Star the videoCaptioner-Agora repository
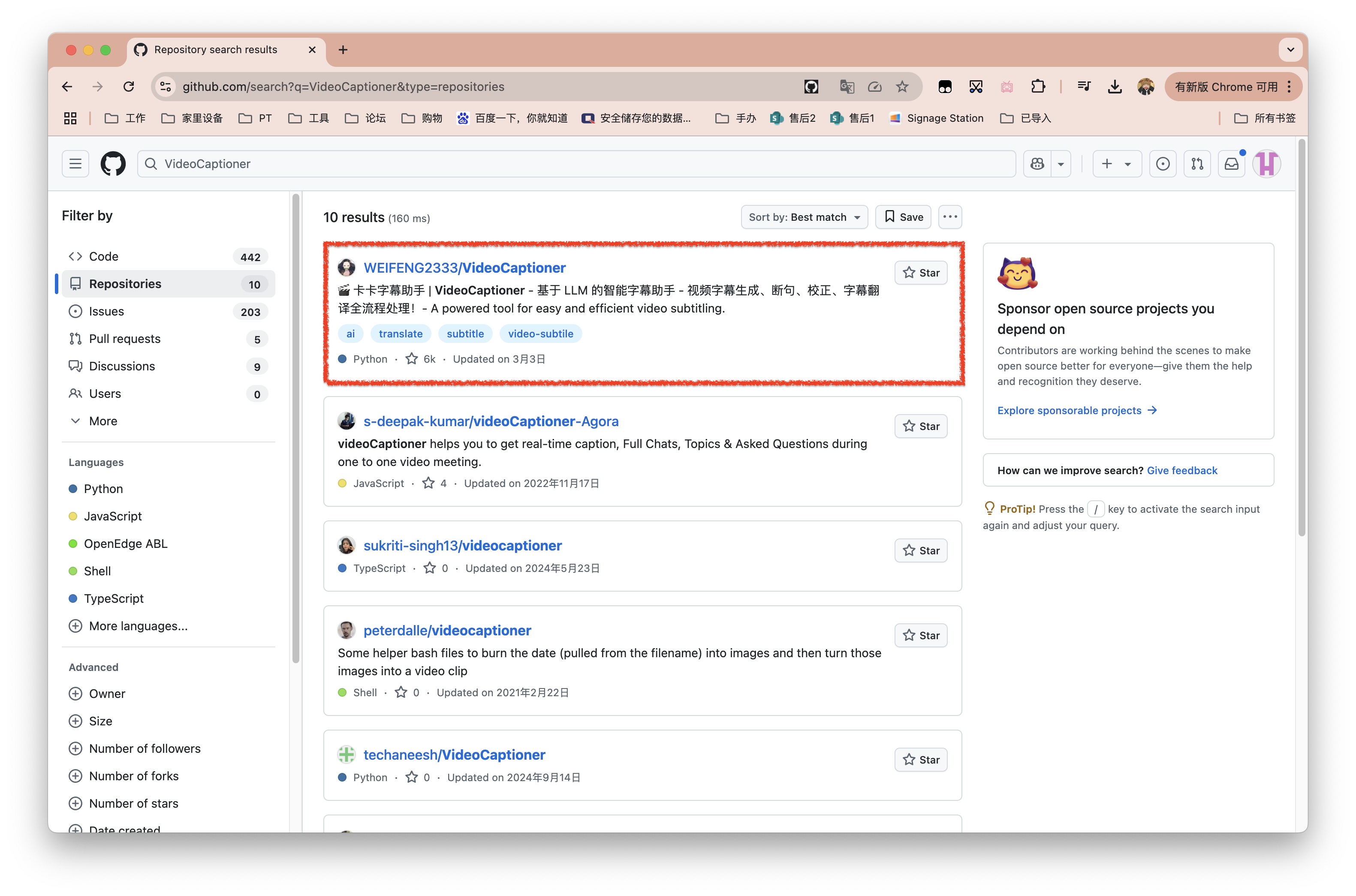 coord(921,426)
